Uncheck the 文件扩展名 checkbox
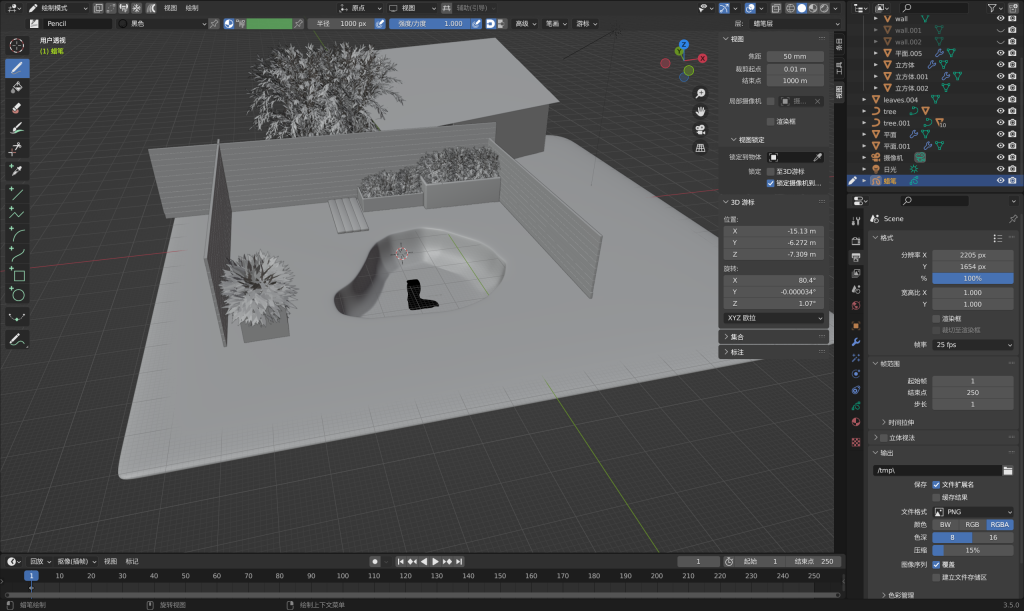Image resolution: width=1024 pixels, height=611 pixels. (x=936, y=484)
